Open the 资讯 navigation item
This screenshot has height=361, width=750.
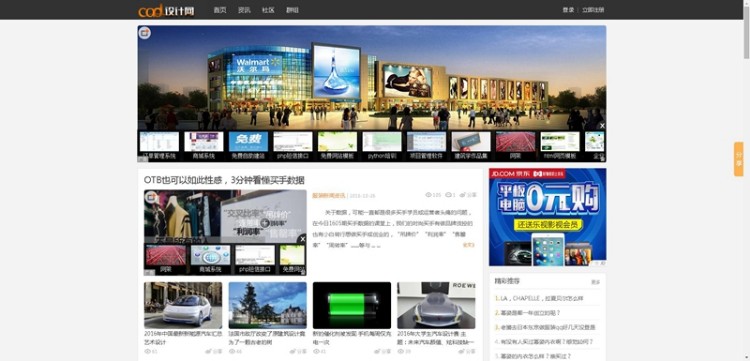(244, 10)
